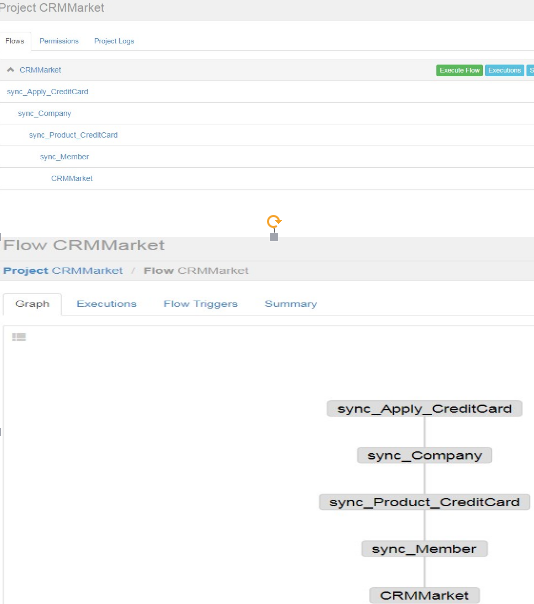Image resolution: width=534 pixels, height=604 pixels.
Task: Open sync_Product_CreditCard job link
Action: click(x=73, y=135)
